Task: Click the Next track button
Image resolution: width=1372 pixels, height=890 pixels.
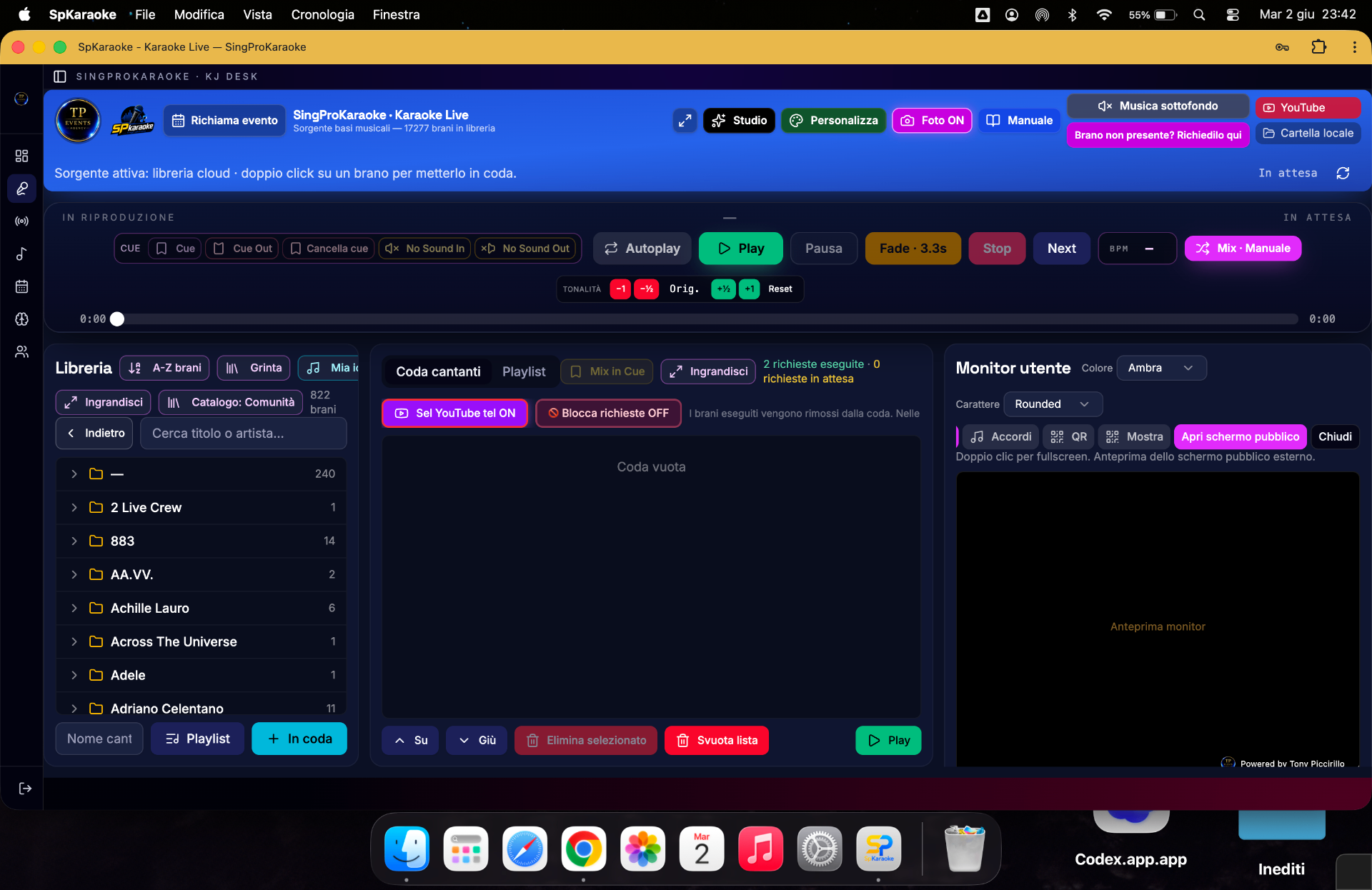Action: click(1062, 249)
